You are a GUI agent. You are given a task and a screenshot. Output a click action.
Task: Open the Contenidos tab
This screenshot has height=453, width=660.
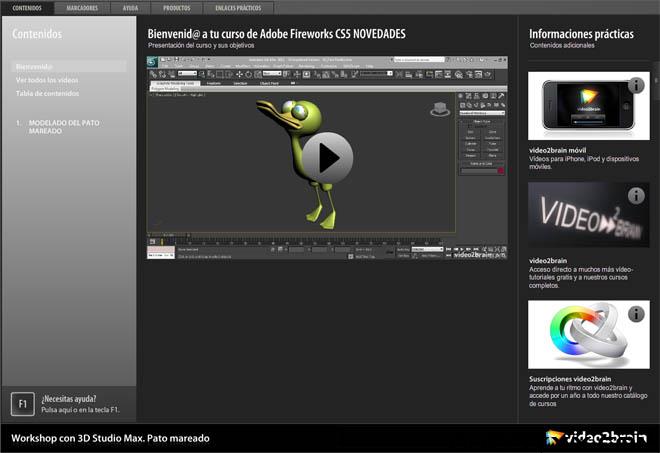(x=27, y=8)
